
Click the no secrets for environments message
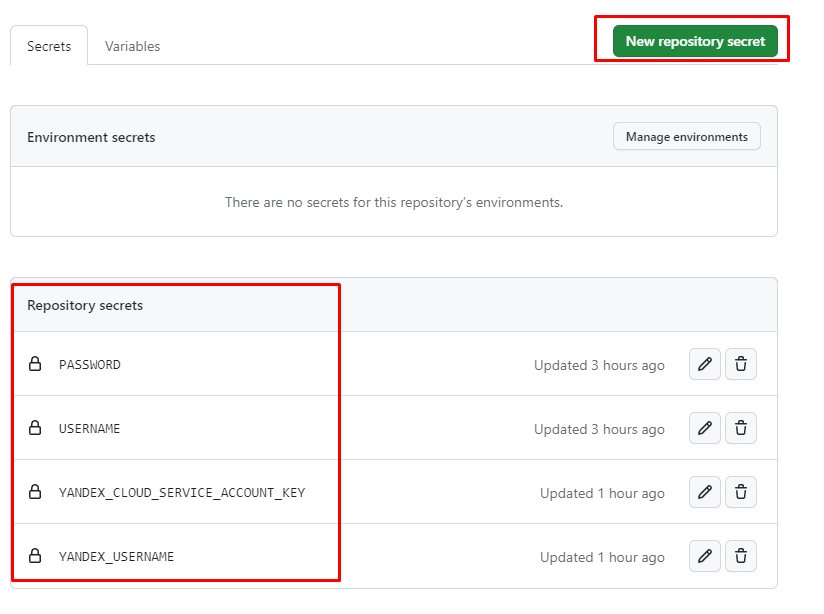tap(394, 202)
